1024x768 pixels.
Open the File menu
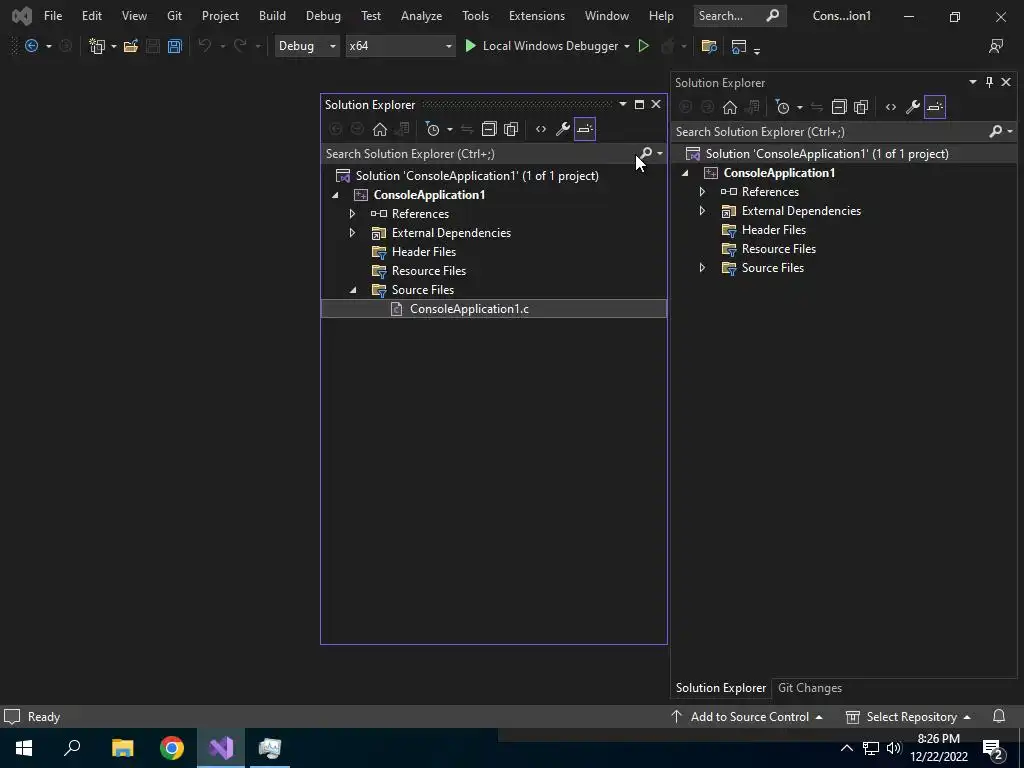(53, 16)
